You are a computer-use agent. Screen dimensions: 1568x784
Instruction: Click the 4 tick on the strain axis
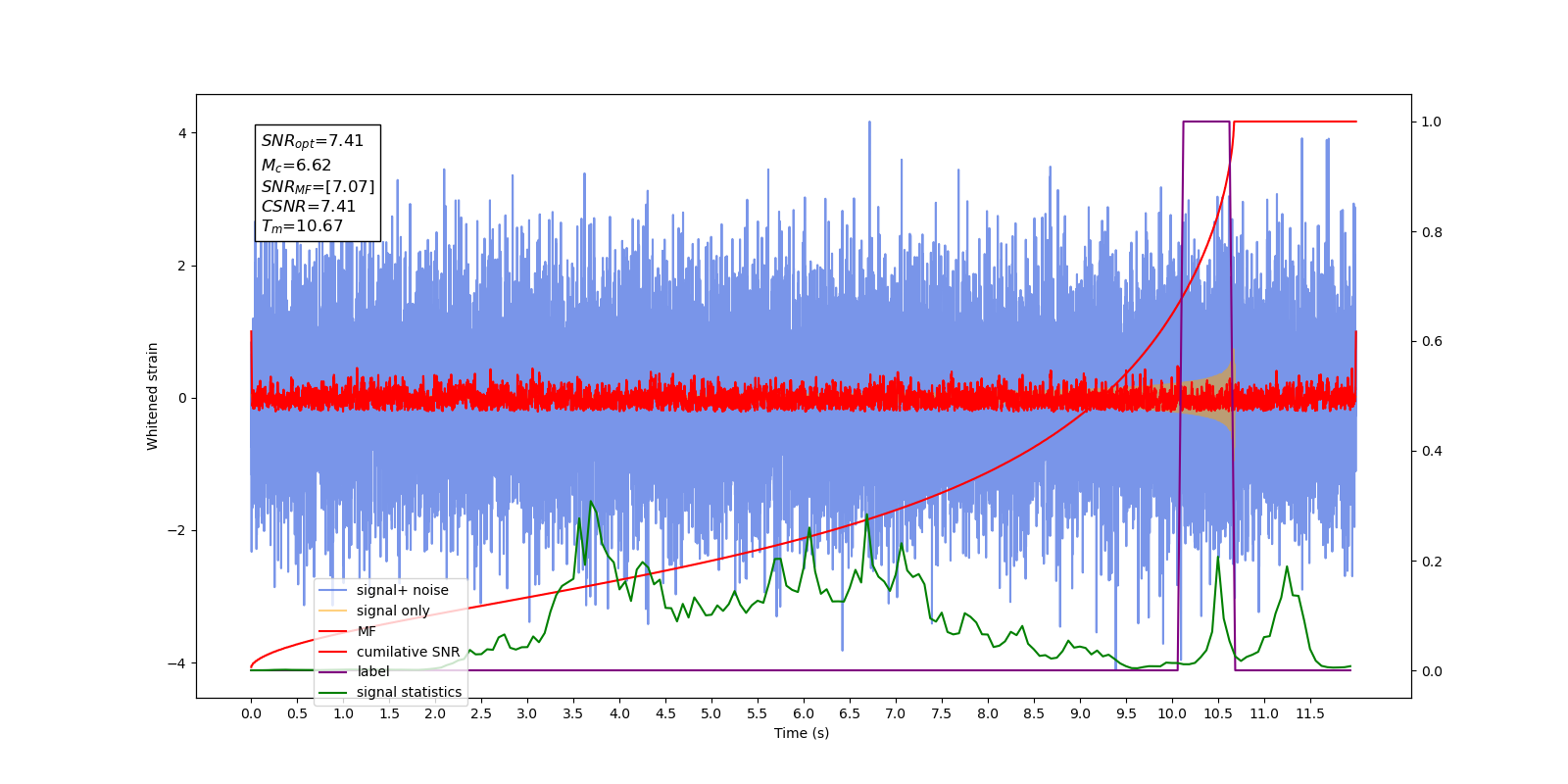[x=182, y=133]
